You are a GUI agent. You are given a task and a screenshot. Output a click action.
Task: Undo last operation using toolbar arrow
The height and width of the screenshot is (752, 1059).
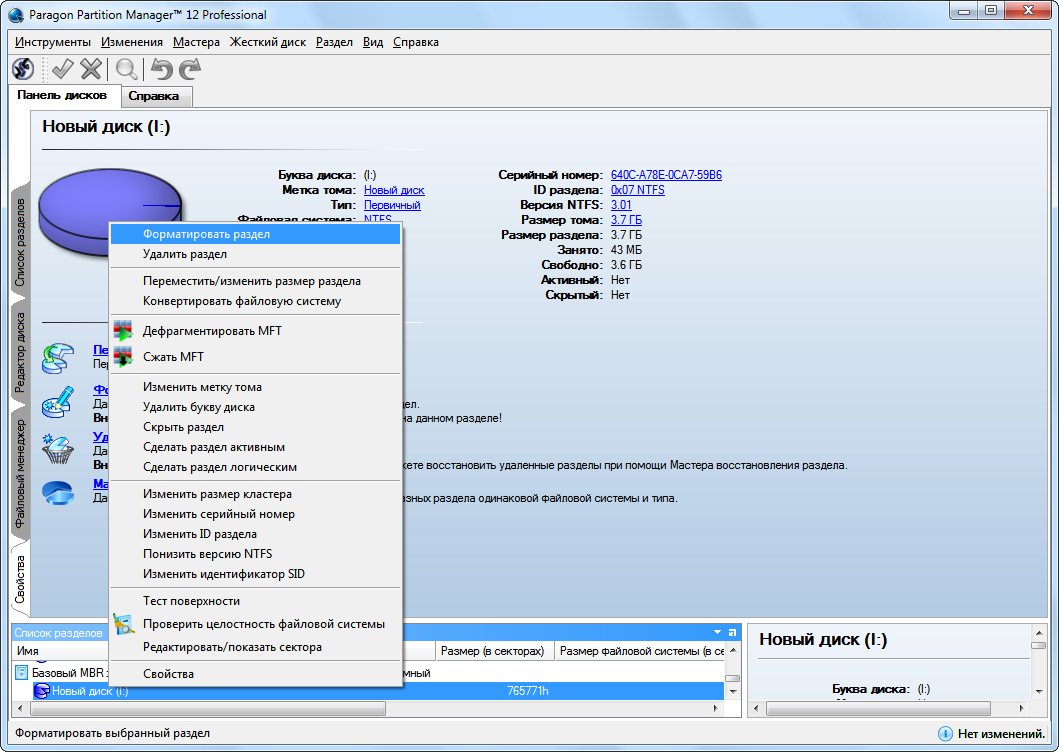tap(161, 68)
